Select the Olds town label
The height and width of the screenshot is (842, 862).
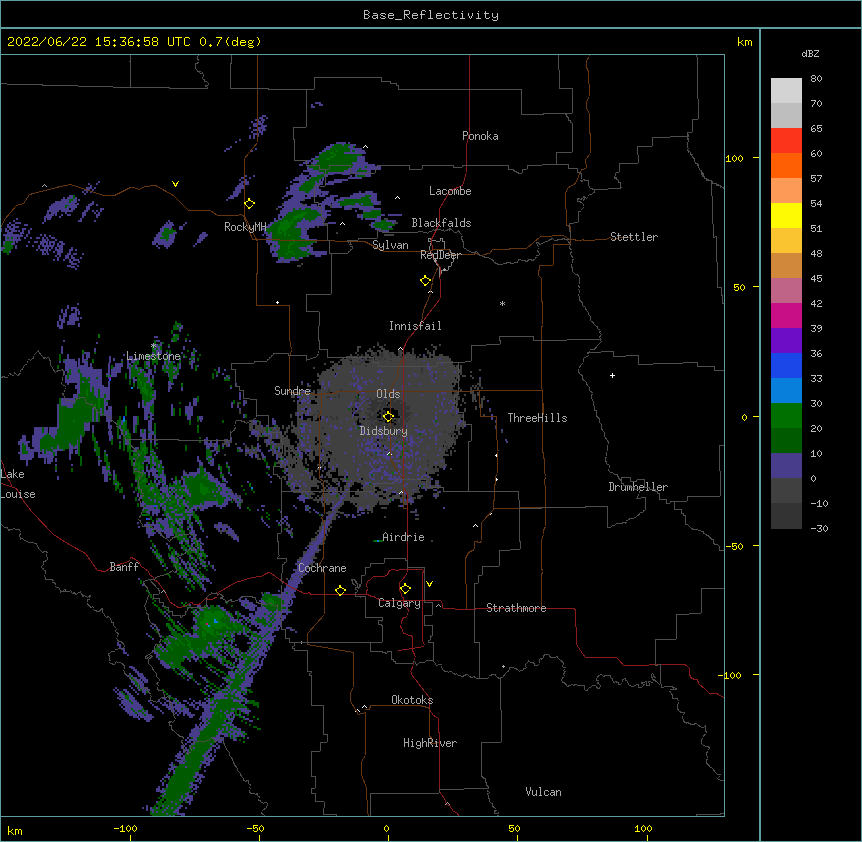388,394
